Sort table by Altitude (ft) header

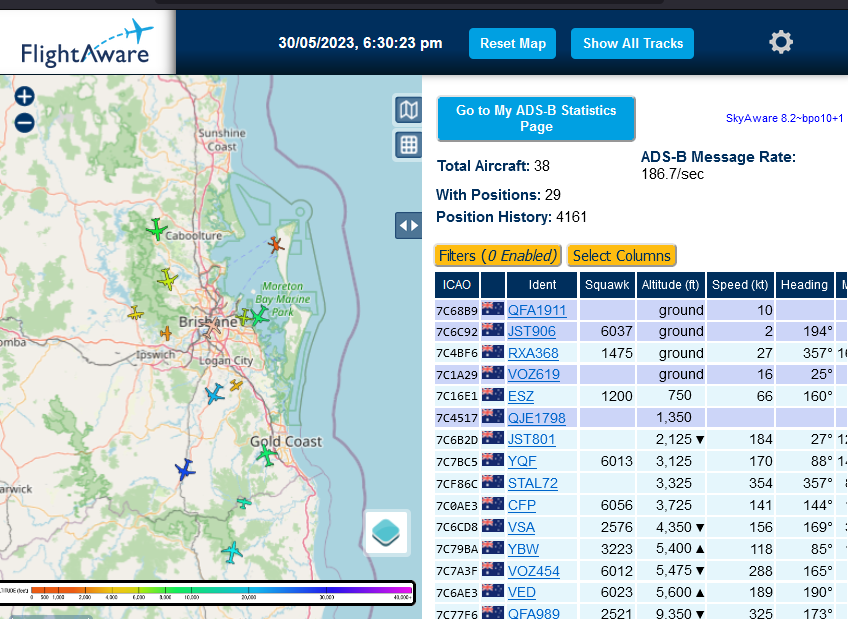point(671,285)
